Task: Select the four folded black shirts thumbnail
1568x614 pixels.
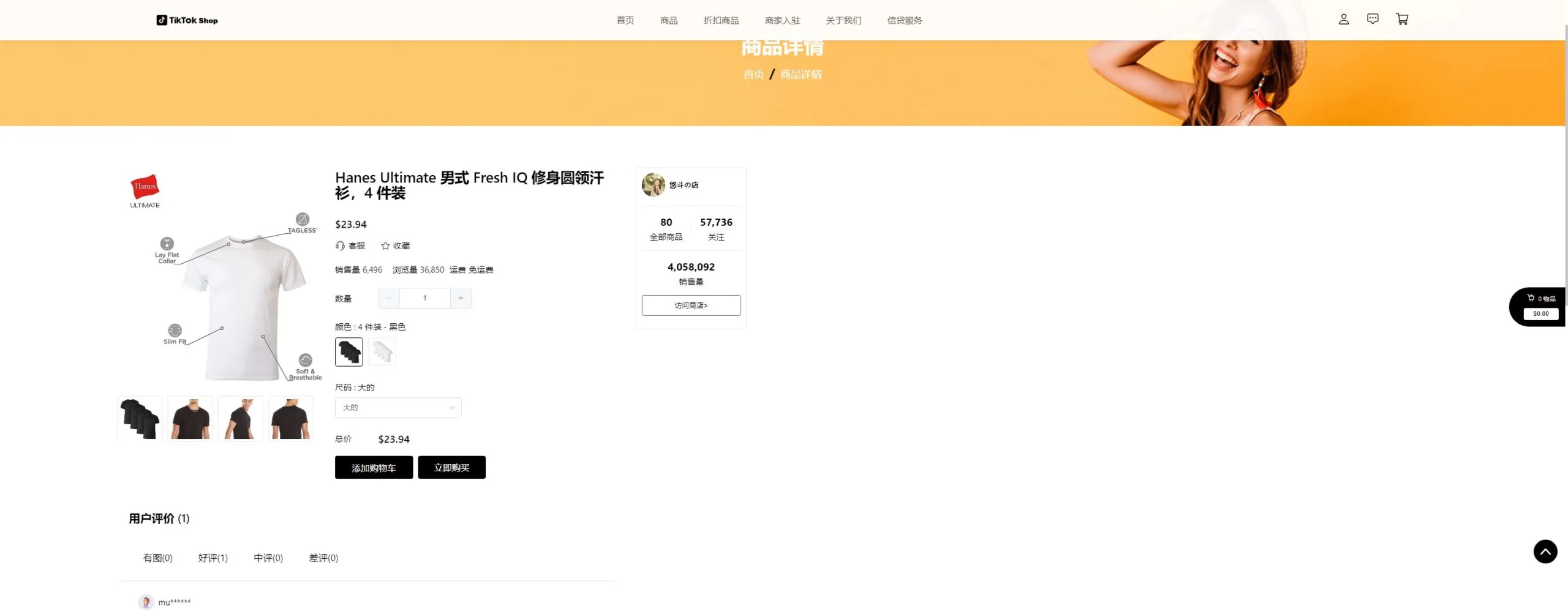Action: click(140, 419)
